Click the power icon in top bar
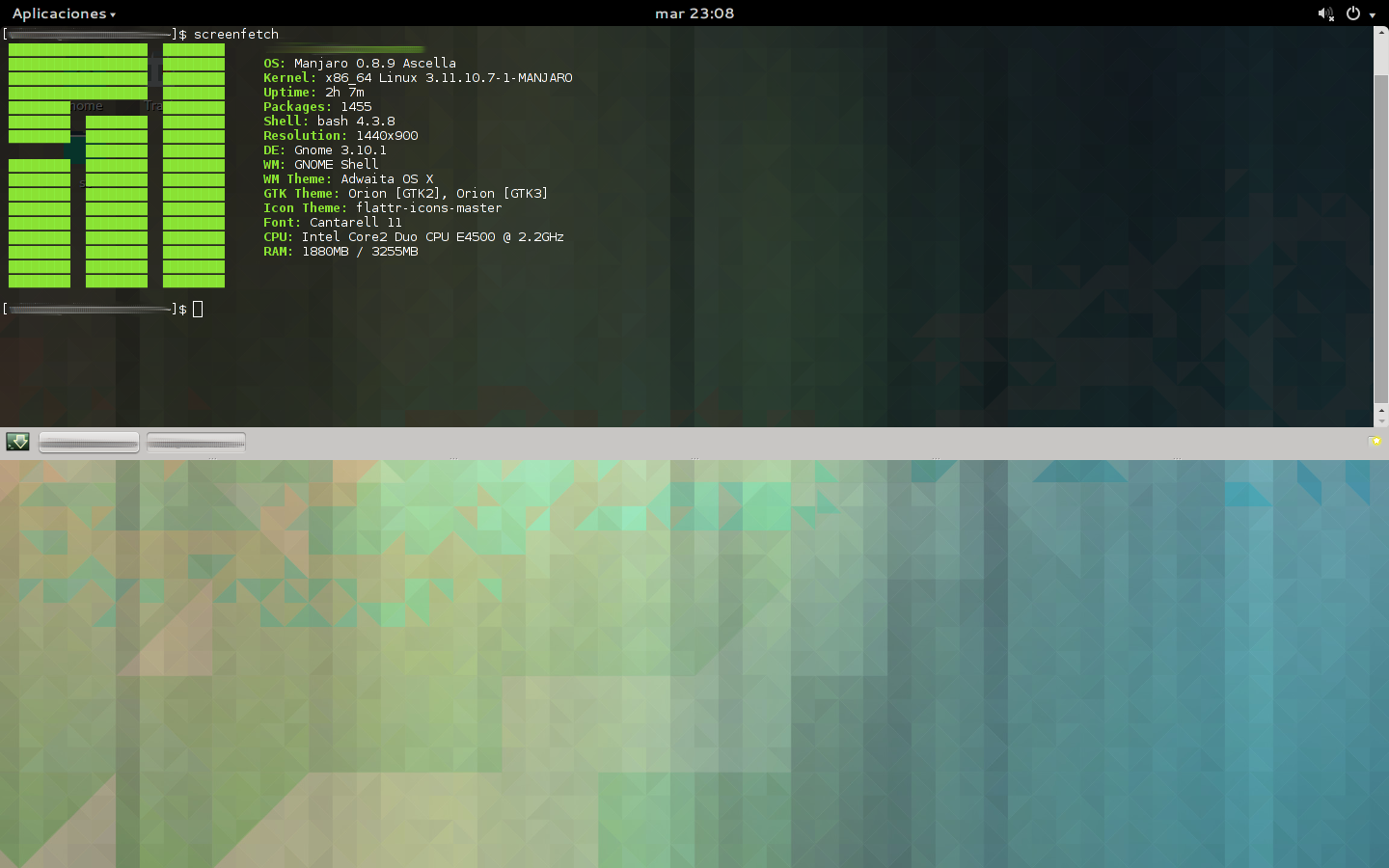The height and width of the screenshot is (868, 1389). [x=1353, y=14]
